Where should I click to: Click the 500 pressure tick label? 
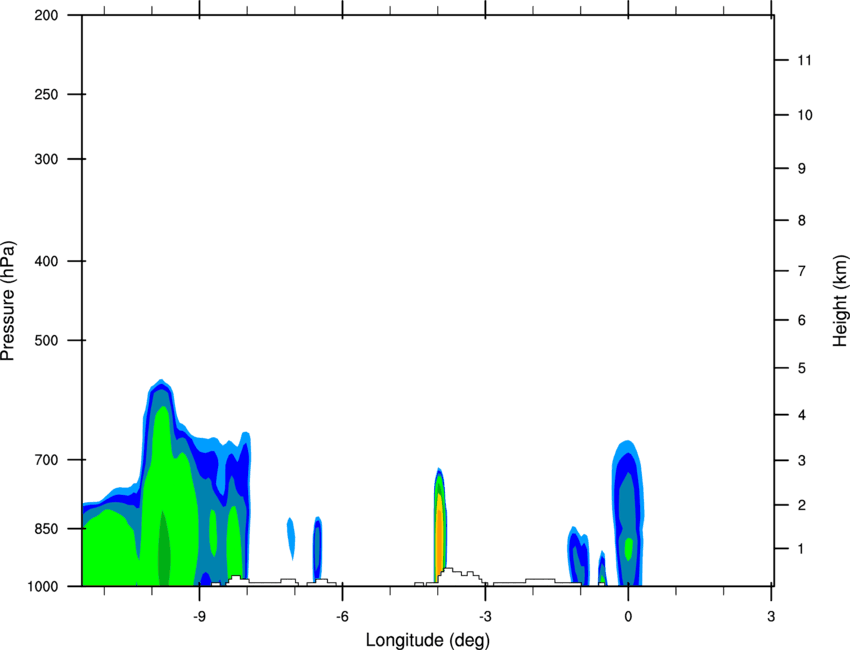click(x=47, y=340)
